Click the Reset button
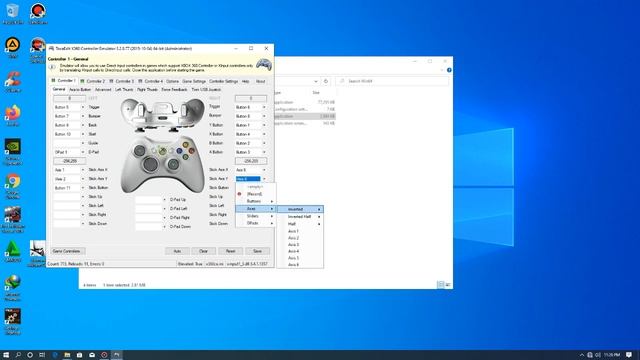This screenshot has height=360, width=640. tap(231, 251)
